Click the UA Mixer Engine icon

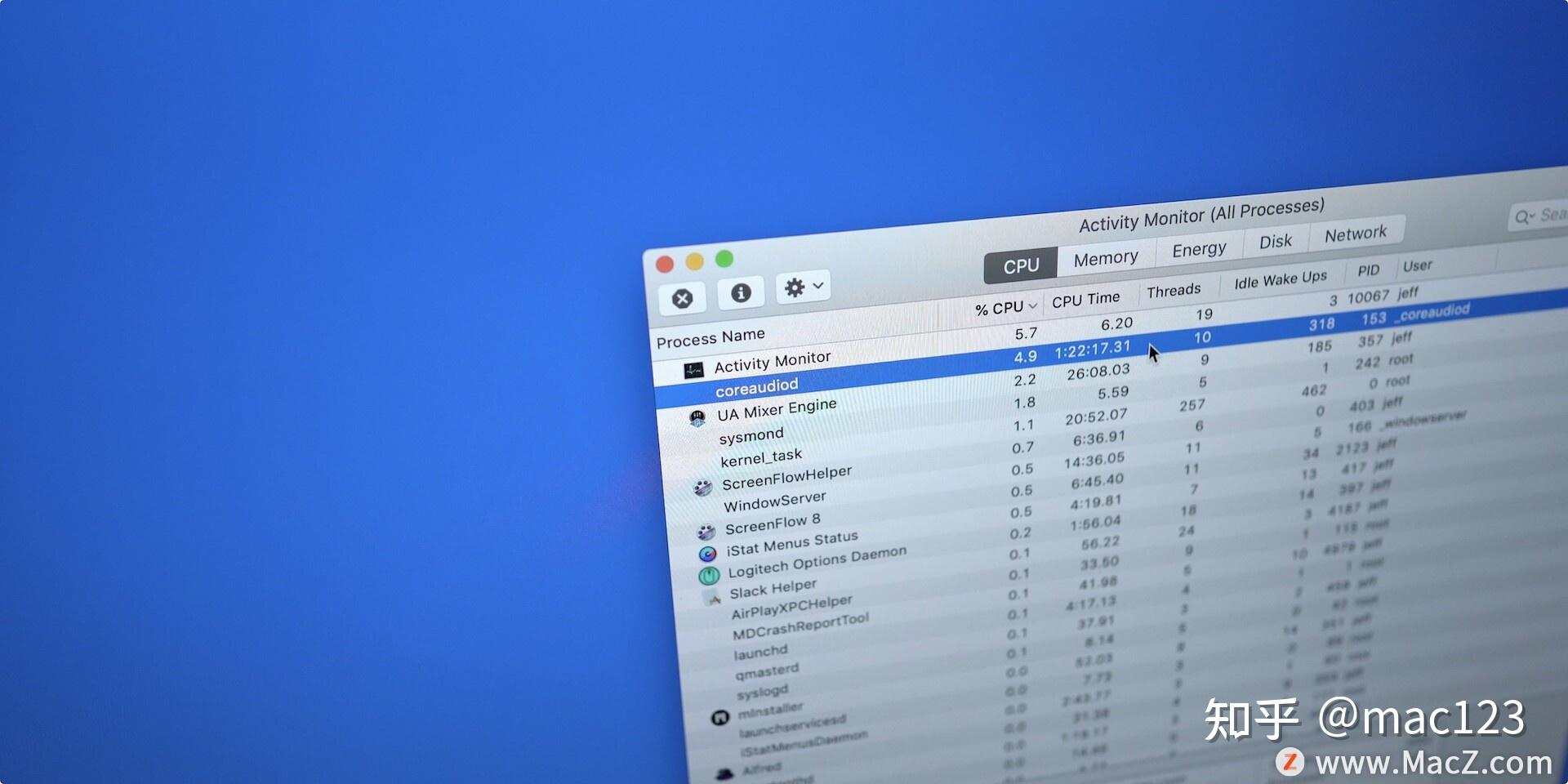[697, 419]
